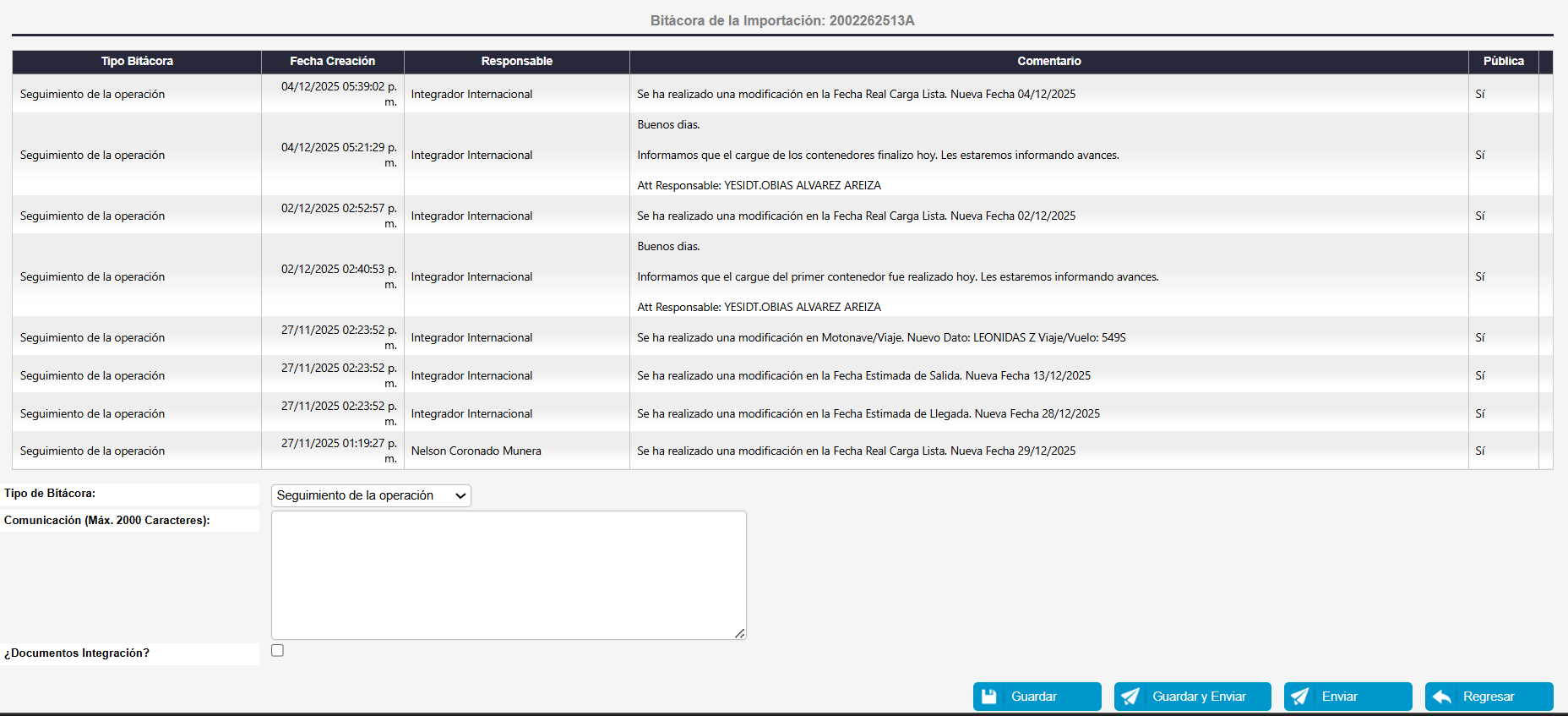
Task: Click the text area resize handle
Action: tap(740, 633)
